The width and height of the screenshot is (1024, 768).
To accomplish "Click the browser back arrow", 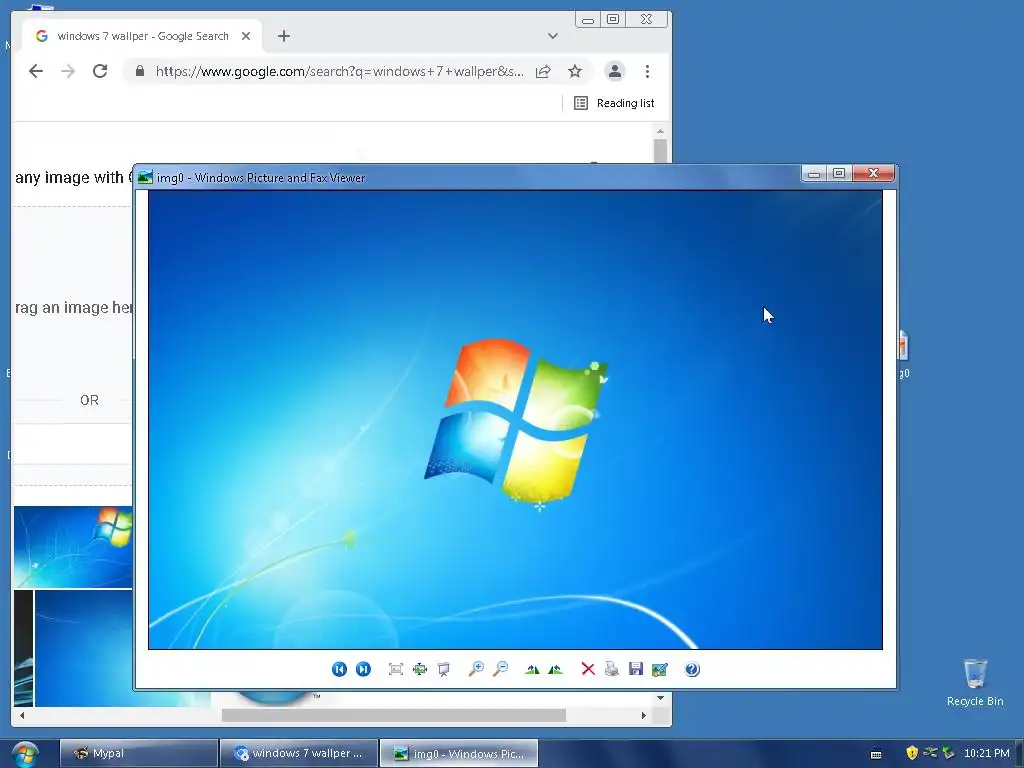I will [36, 71].
